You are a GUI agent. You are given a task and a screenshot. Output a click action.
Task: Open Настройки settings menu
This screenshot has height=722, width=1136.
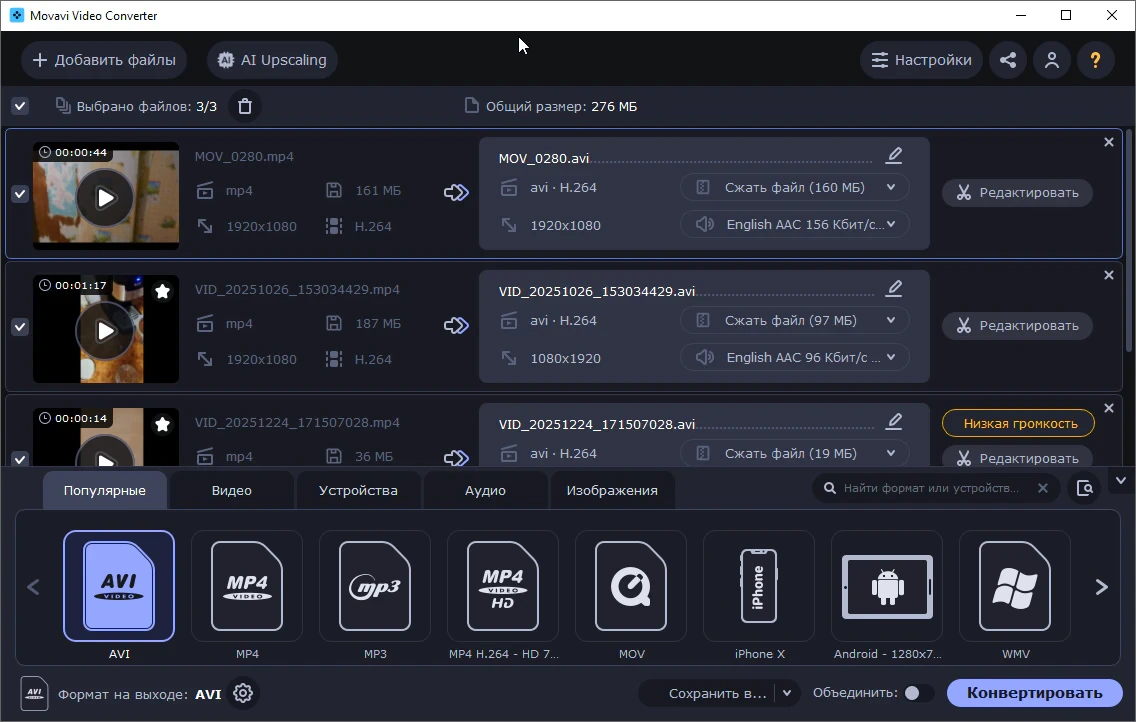tap(921, 60)
